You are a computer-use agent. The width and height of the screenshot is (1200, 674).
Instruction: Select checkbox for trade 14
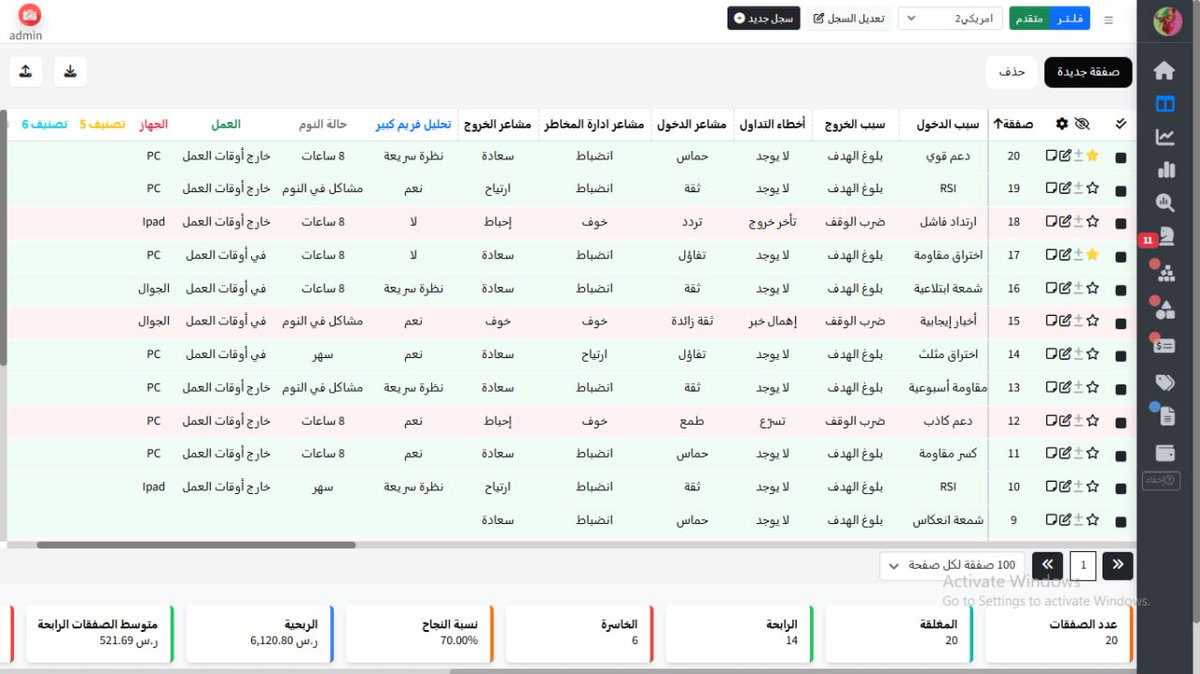pyautogui.click(x=1120, y=356)
